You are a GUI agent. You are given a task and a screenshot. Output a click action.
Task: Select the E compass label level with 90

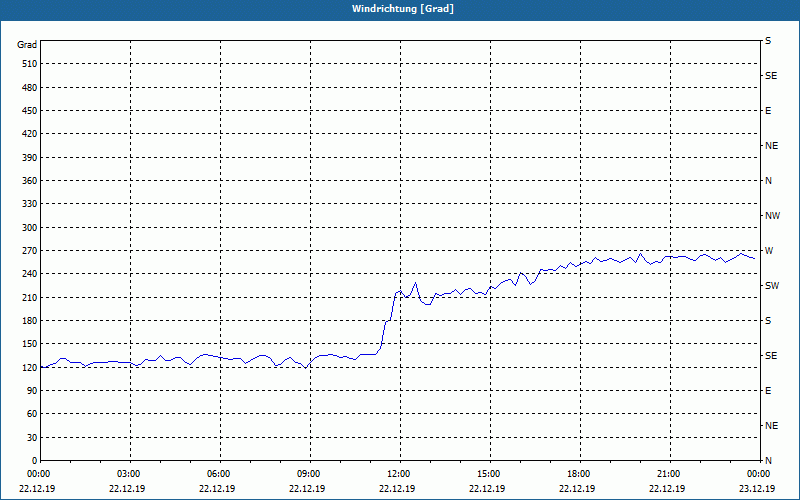pos(768,391)
